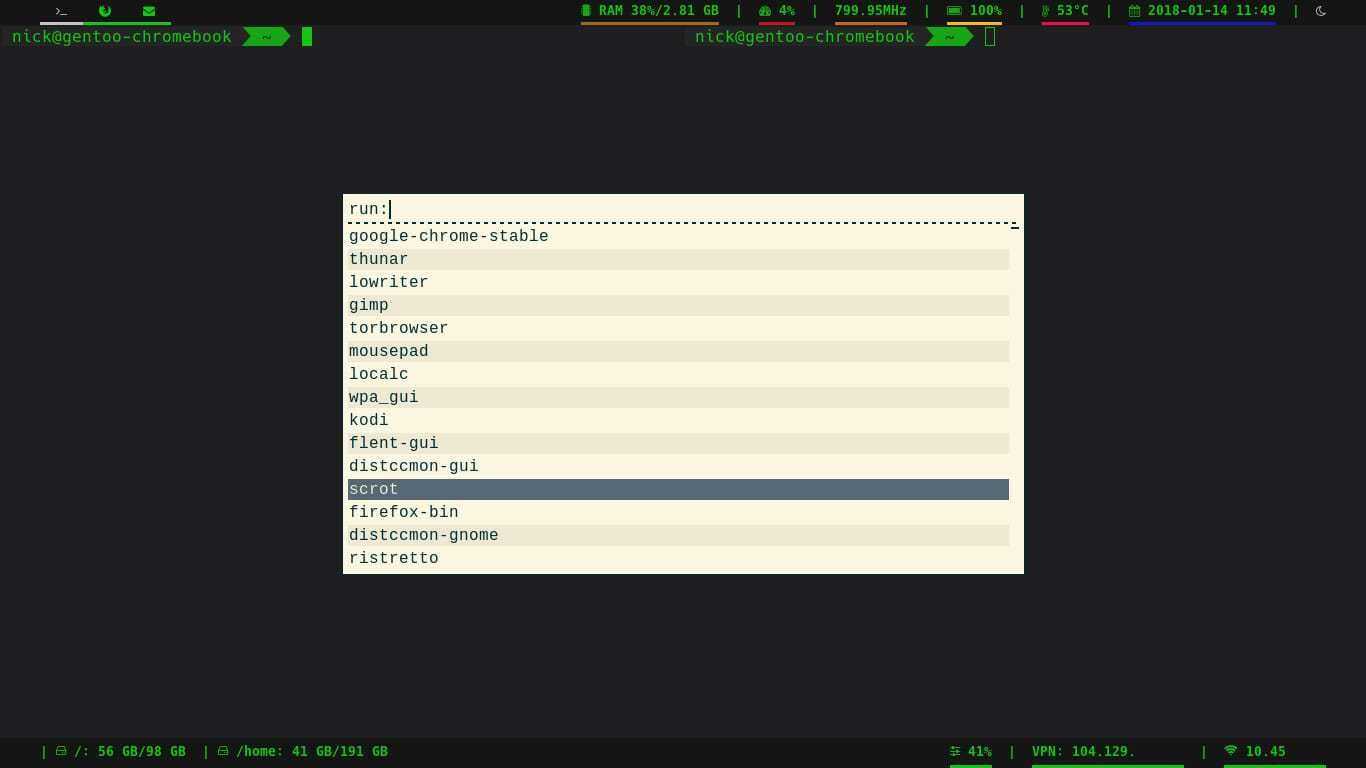Focus the run: input field
The height and width of the screenshot is (768, 1366).
pos(683,209)
